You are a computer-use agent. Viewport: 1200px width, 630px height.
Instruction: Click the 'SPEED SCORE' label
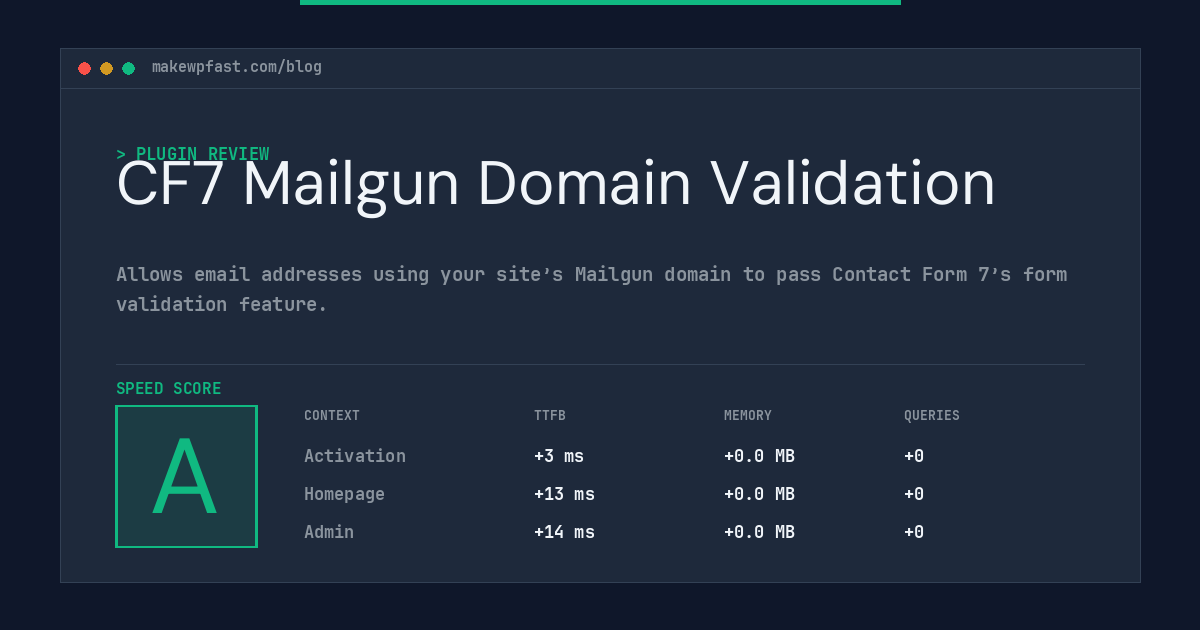[x=169, y=389]
